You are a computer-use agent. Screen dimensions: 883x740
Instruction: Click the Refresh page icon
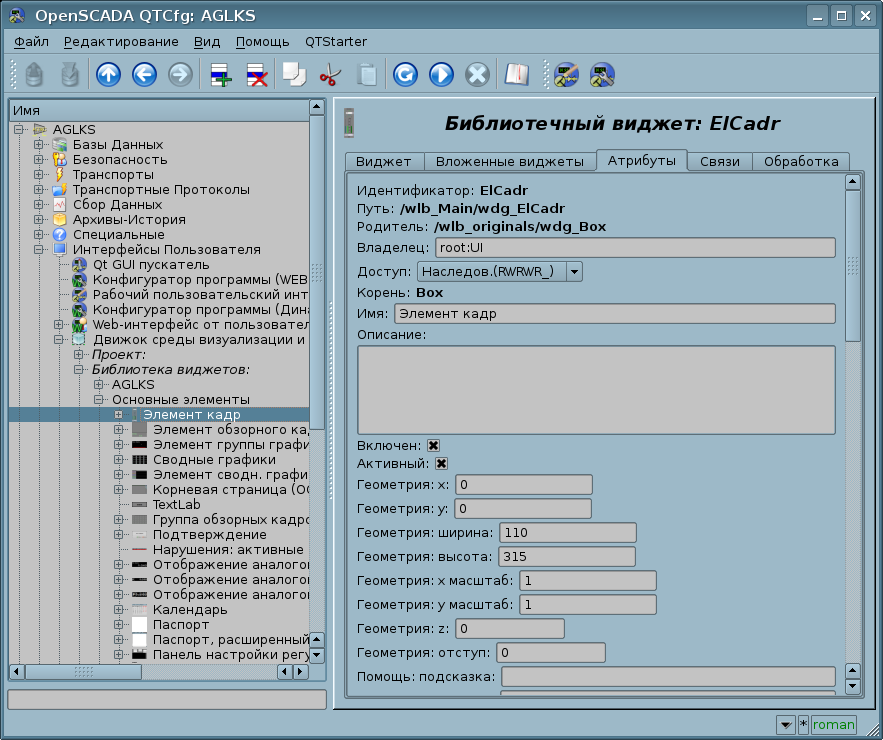(405, 75)
